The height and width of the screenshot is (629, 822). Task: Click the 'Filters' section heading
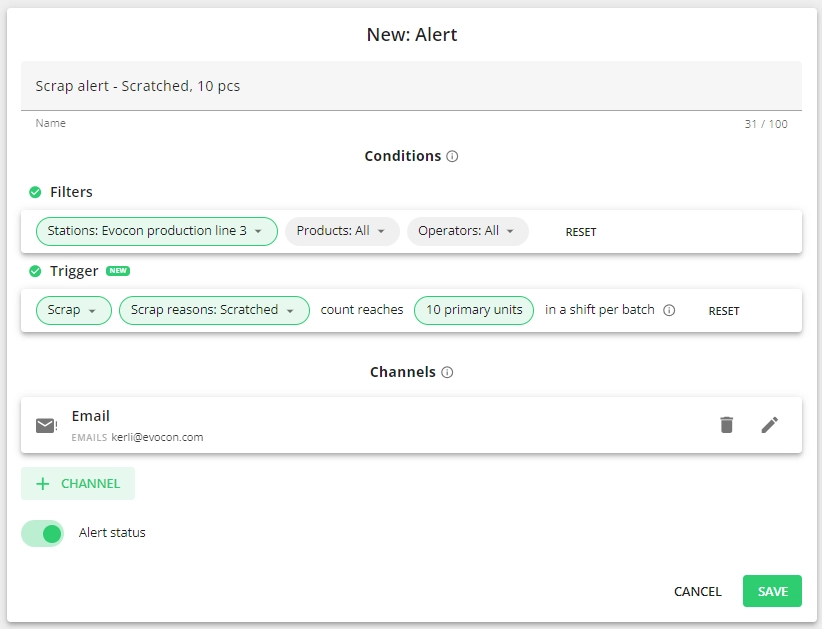[x=71, y=192]
